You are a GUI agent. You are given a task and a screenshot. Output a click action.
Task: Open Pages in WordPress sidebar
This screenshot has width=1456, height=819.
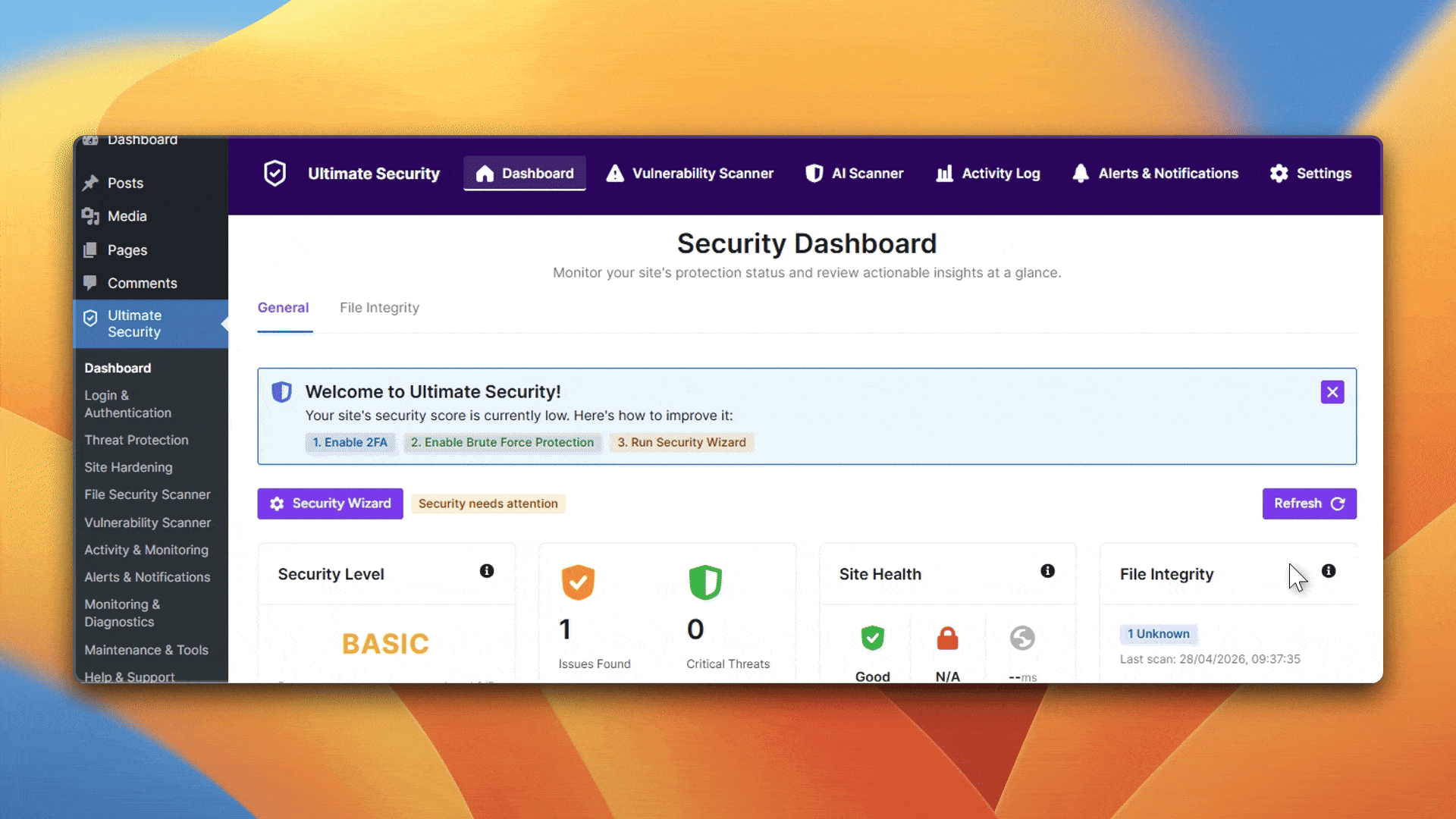[127, 249]
